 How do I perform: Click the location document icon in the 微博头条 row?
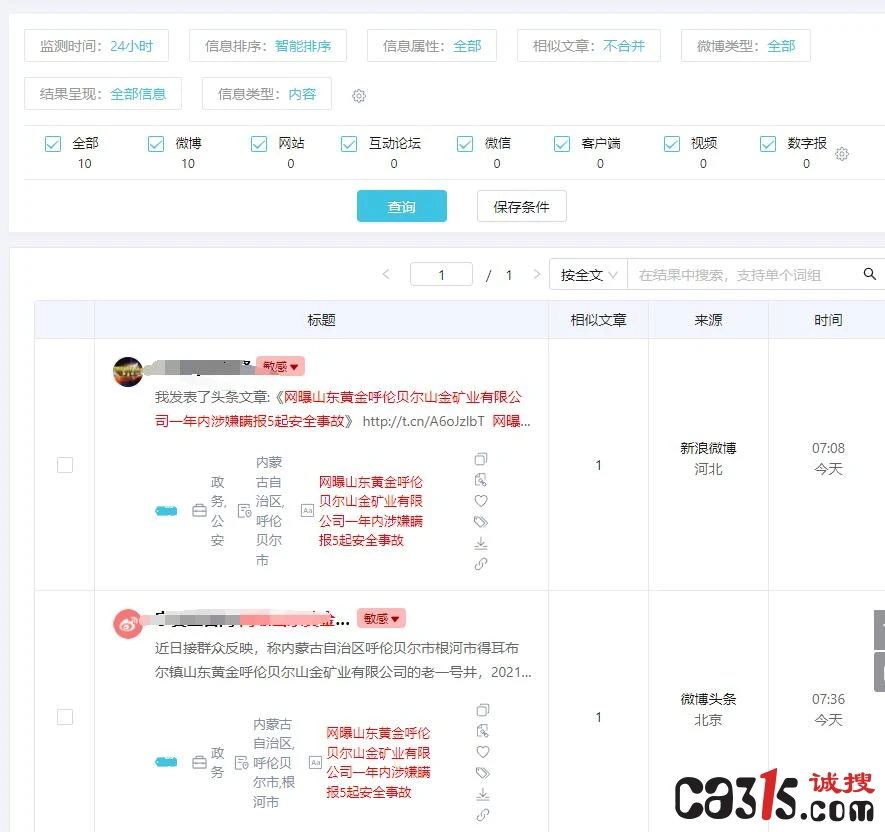click(x=242, y=763)
